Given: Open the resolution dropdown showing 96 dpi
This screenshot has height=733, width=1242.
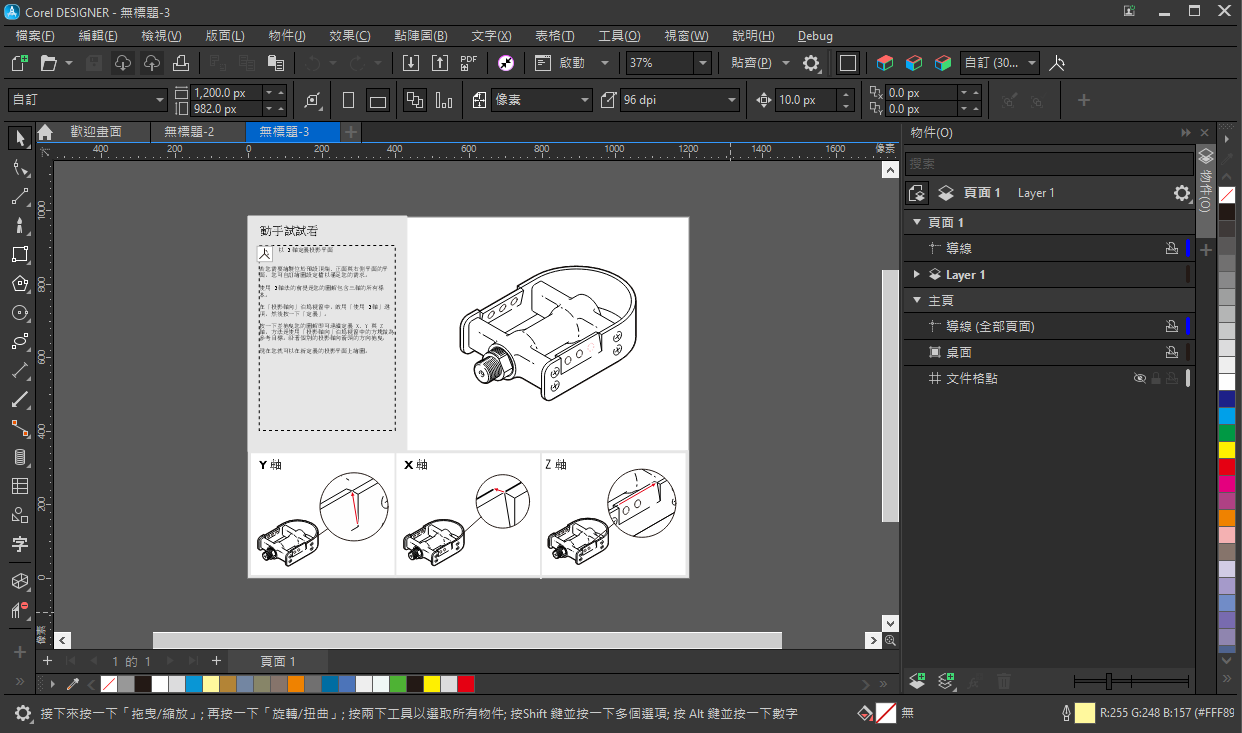Looking at the screenshot, I should [681, 100].
